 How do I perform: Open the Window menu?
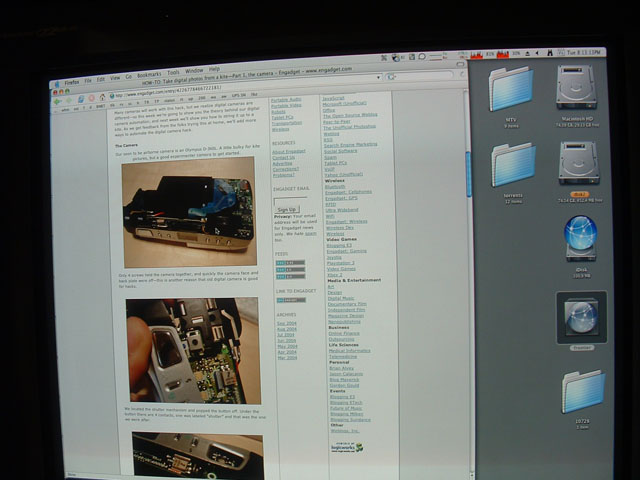(x=194, y=71)
